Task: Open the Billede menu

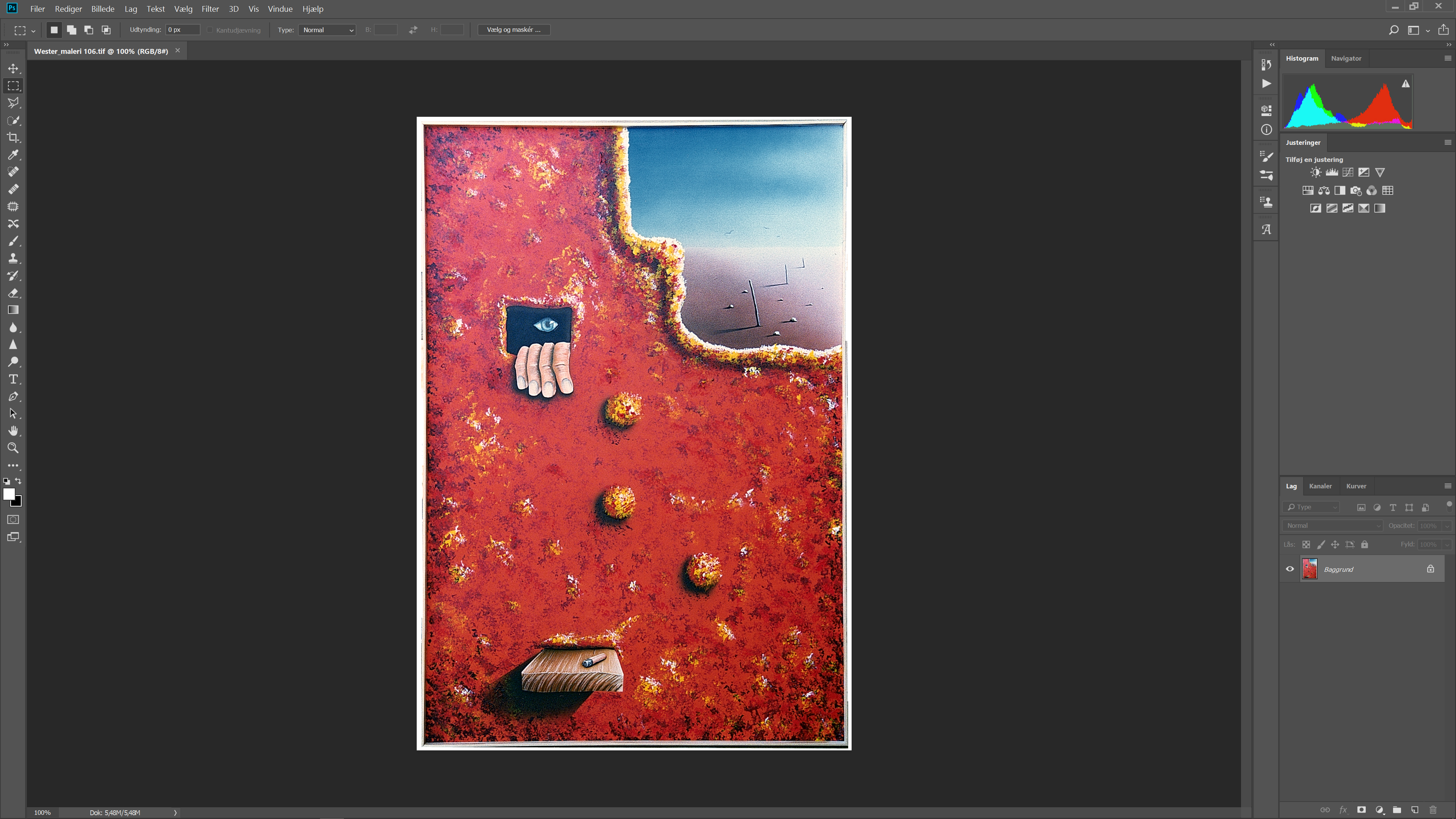Action: coord(103,8)
